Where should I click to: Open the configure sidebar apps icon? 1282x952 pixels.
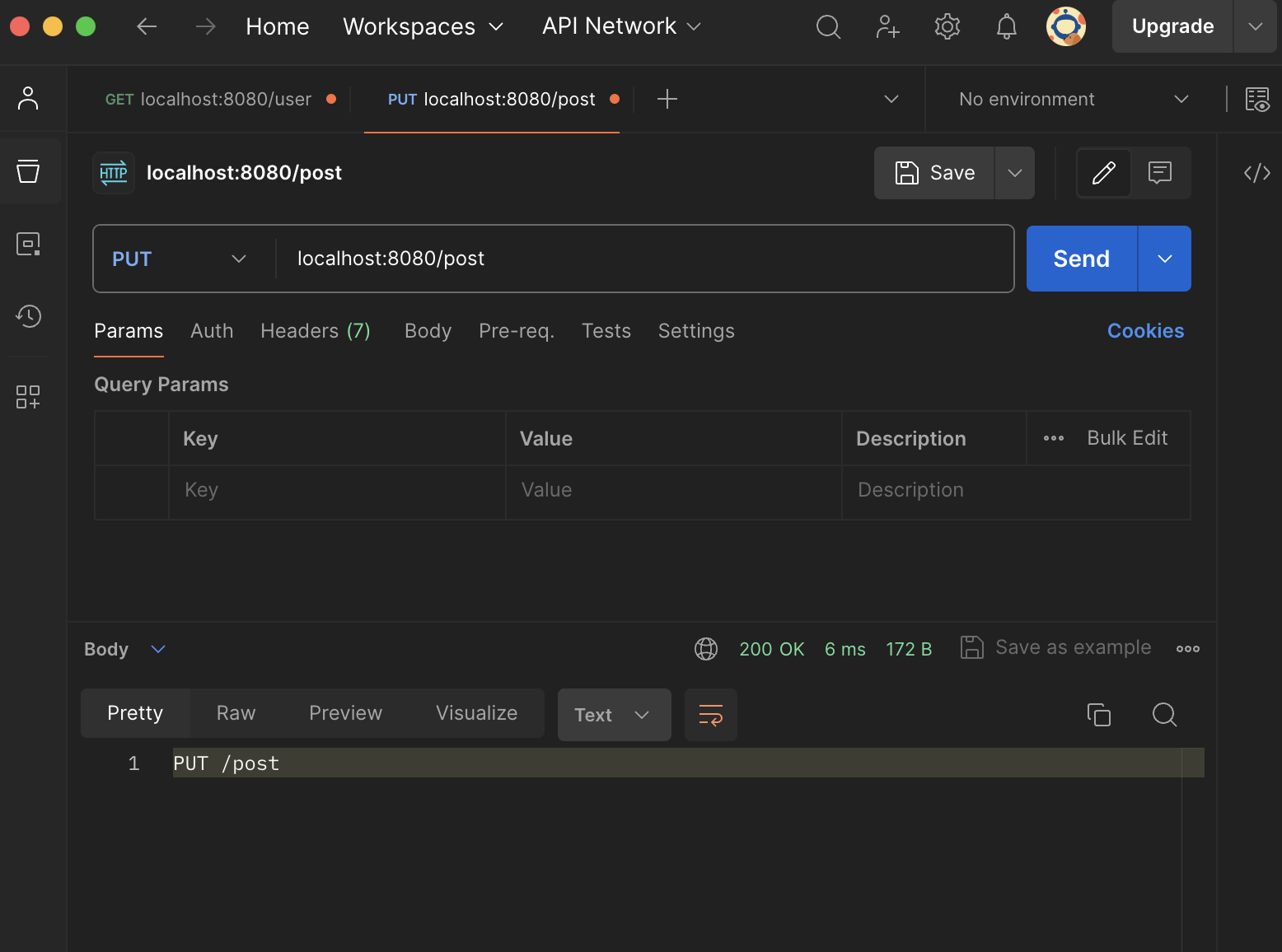[28, 397]
